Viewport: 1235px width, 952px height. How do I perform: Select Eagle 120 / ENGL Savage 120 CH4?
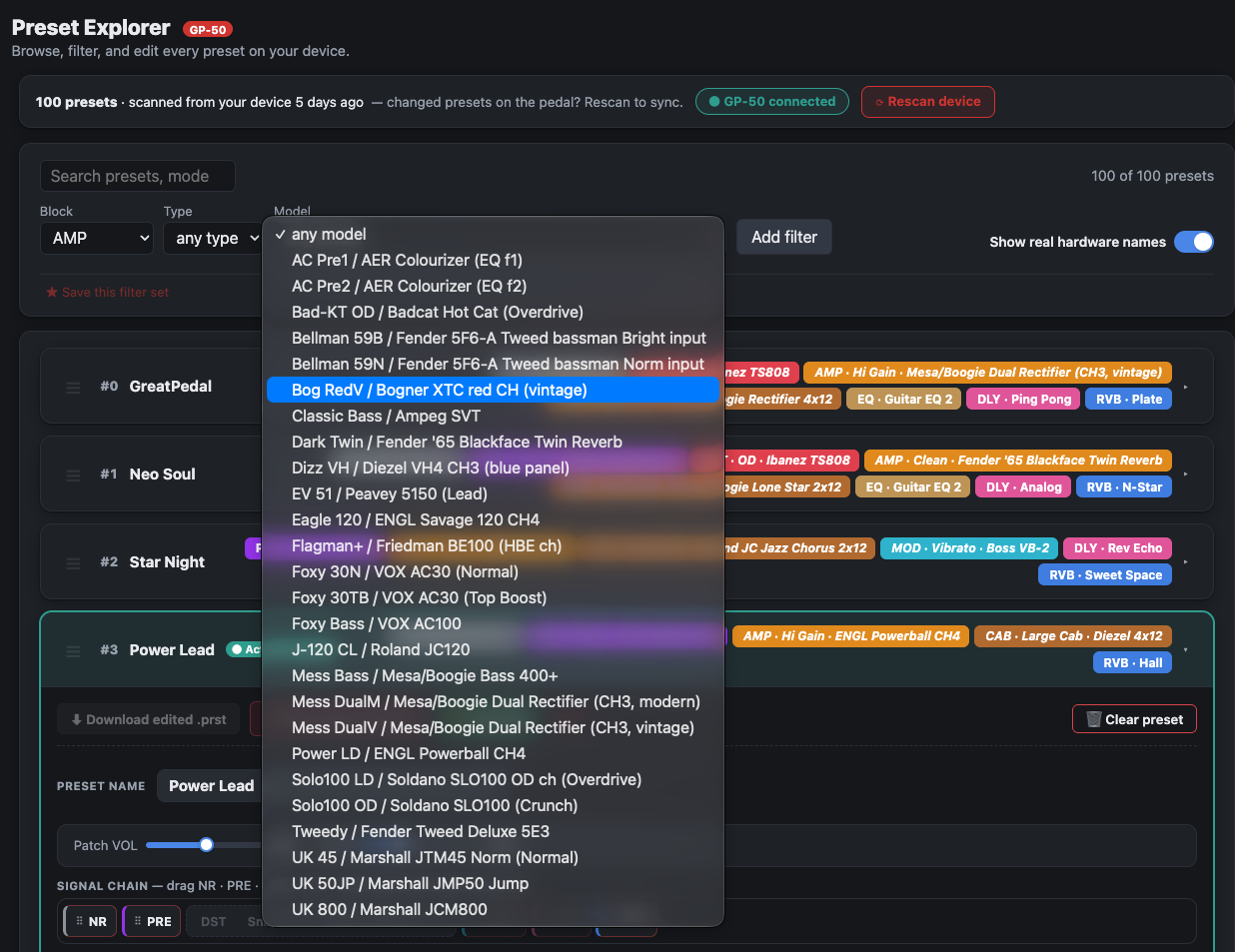click(493, 519)
